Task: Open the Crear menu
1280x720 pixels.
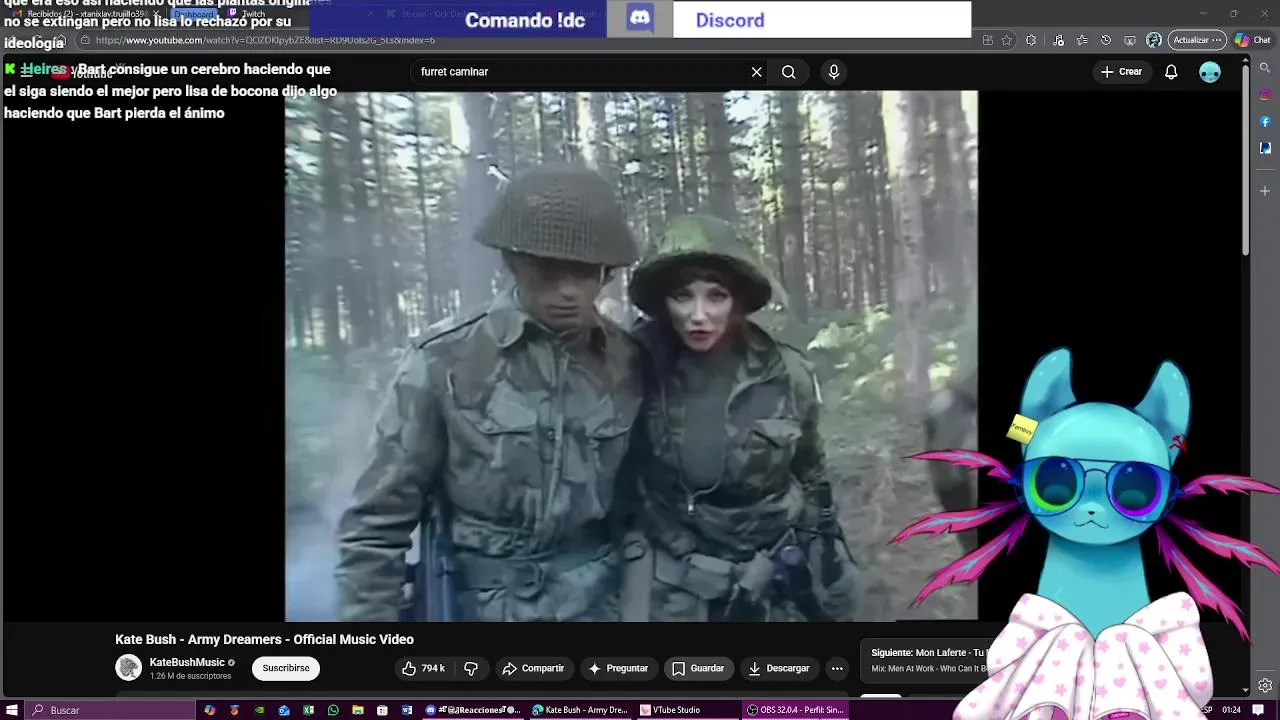Action: 1121,72
